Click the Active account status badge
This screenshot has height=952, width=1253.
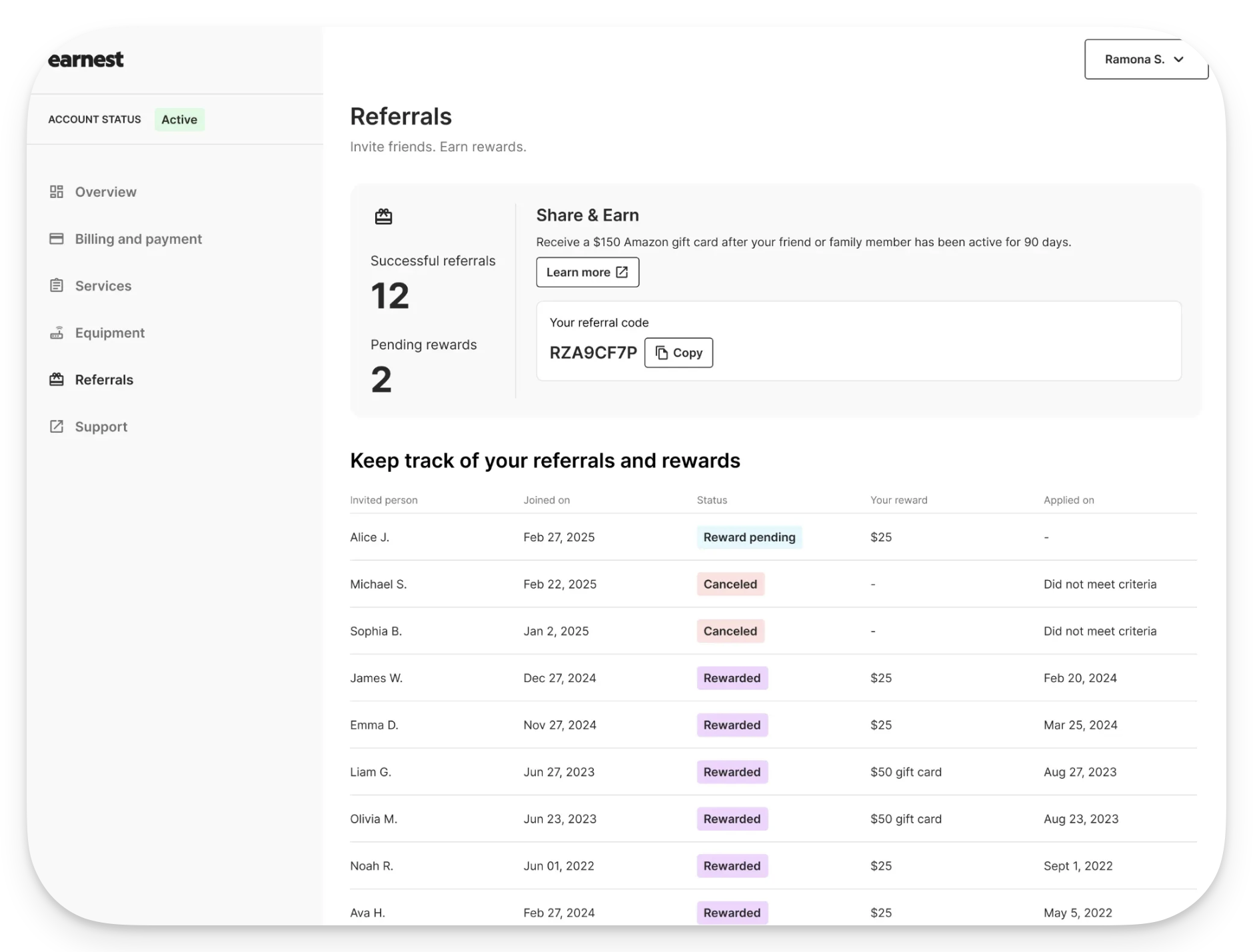[179, 119]
